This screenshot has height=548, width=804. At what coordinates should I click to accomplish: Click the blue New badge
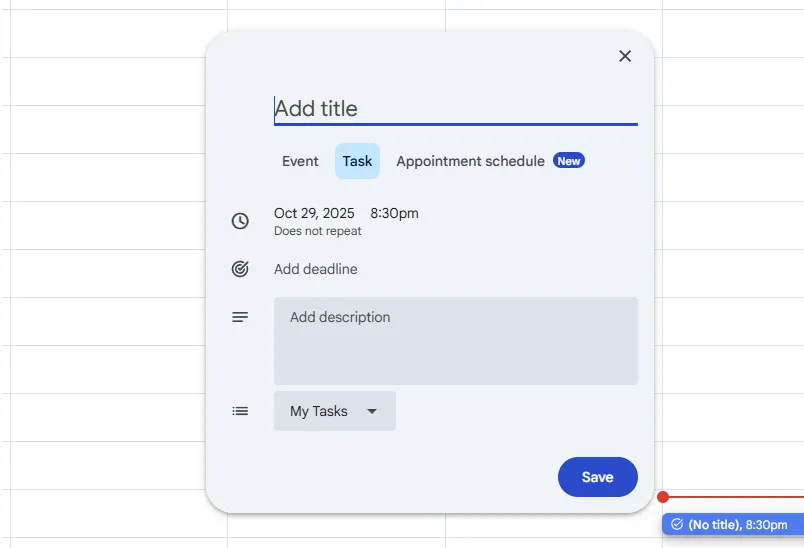click(x=569, y=161)
